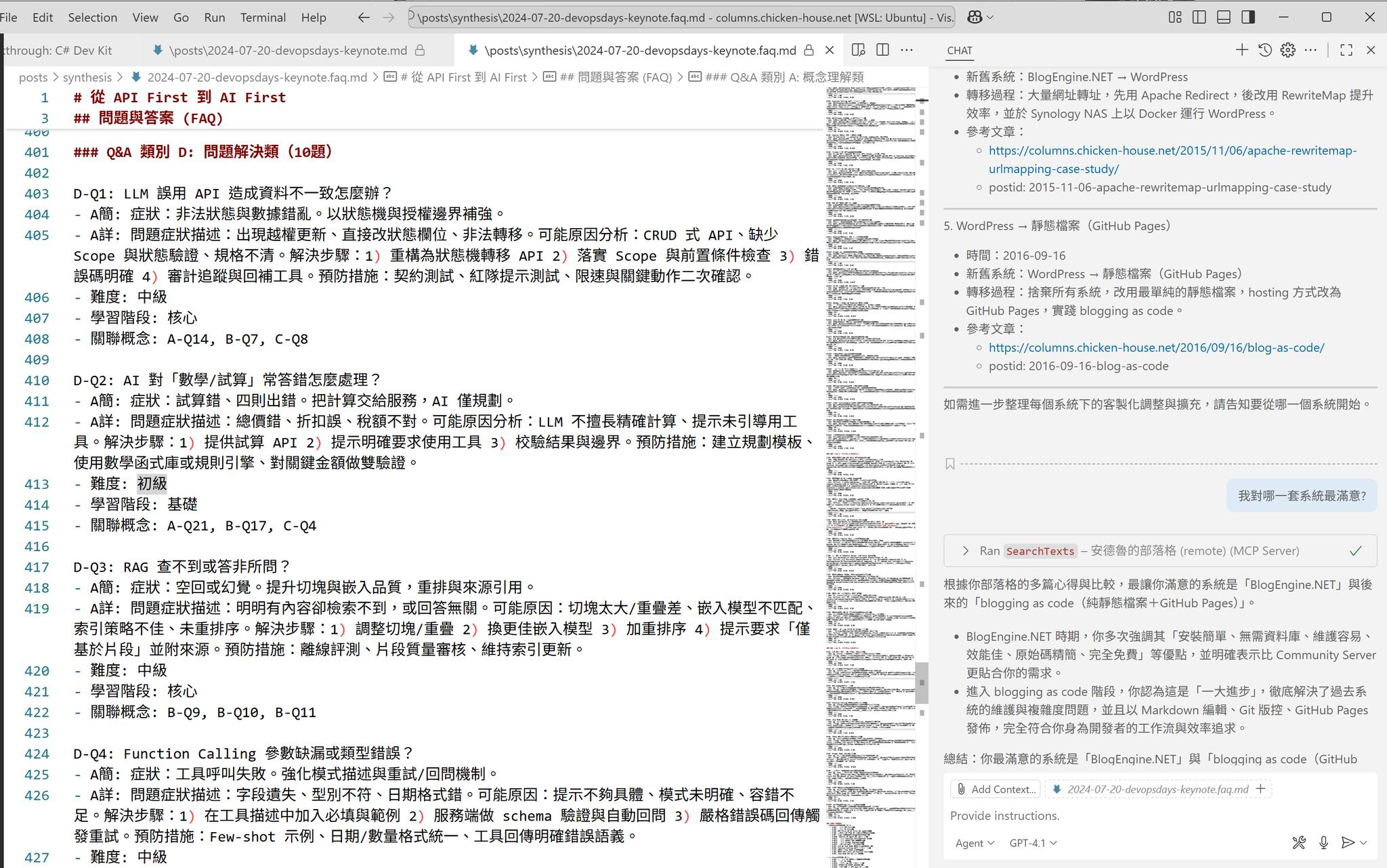Open chat settings gear icon

1287,50
